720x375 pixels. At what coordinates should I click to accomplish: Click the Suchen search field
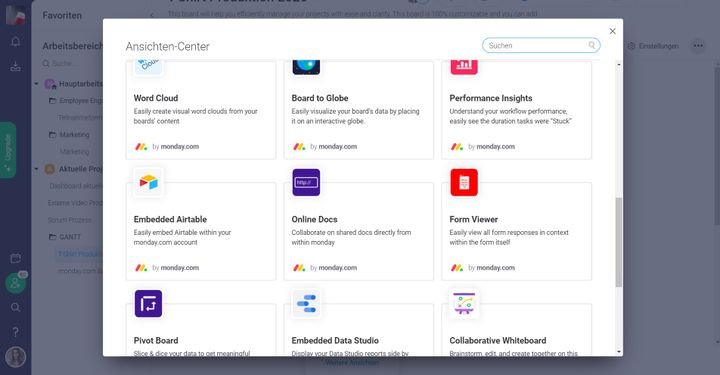pos(541,45)
